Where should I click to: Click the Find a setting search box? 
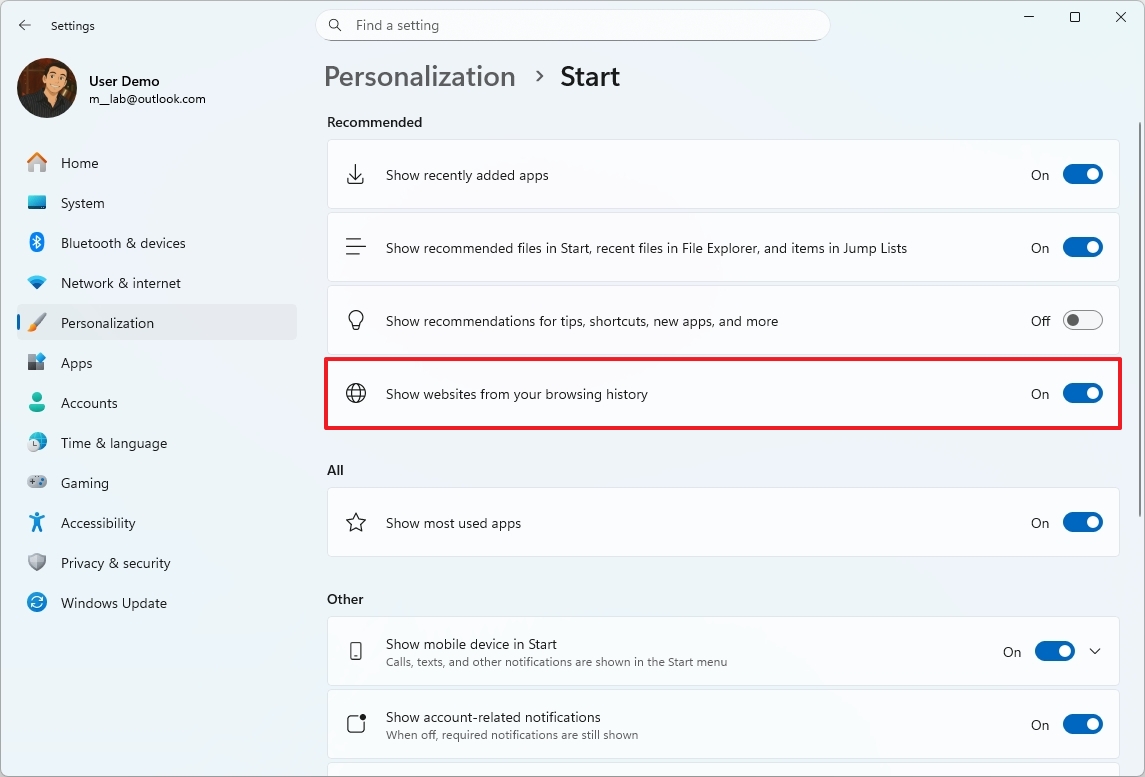(580, 25)
